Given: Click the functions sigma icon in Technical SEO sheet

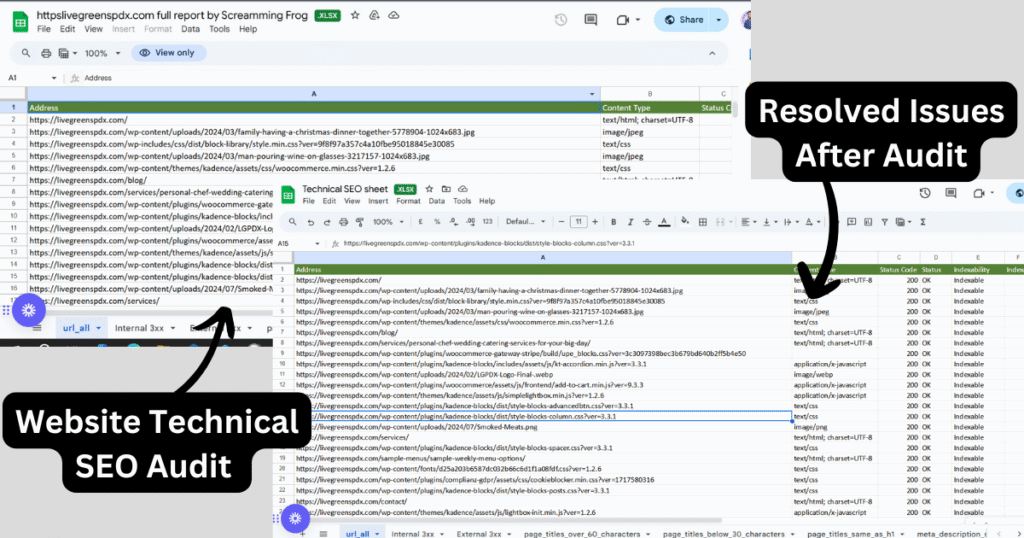Looking at the screenshot, I should tap(923, 222).
